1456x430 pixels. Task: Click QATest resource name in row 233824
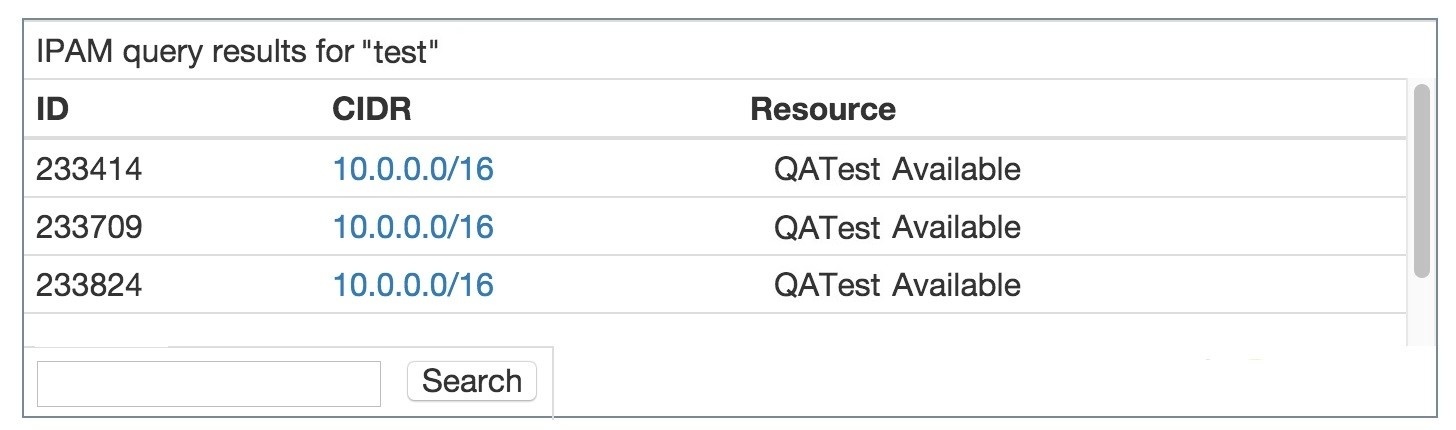tap(827, 285)
